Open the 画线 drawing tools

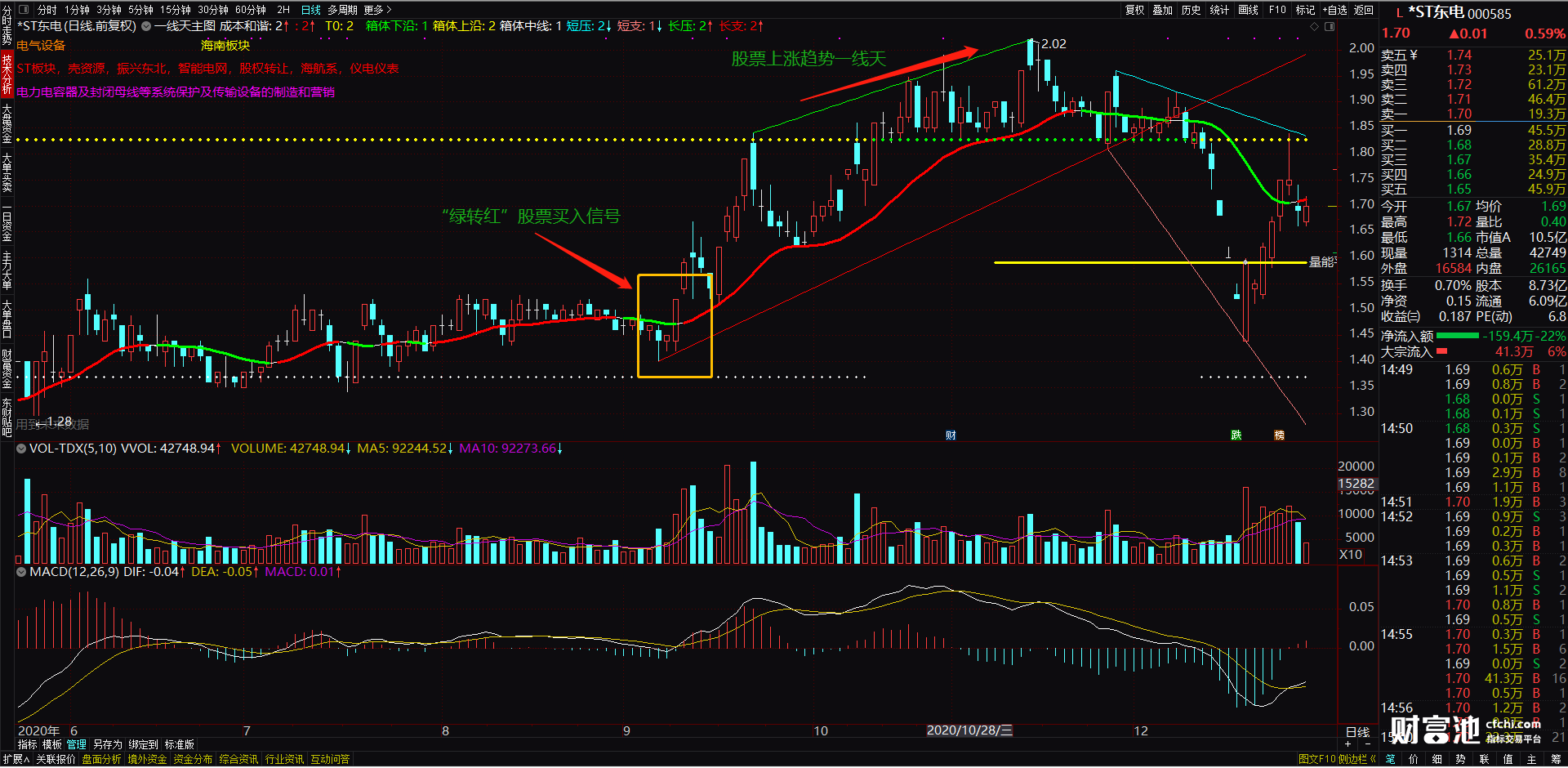(x=1248, y=10)
